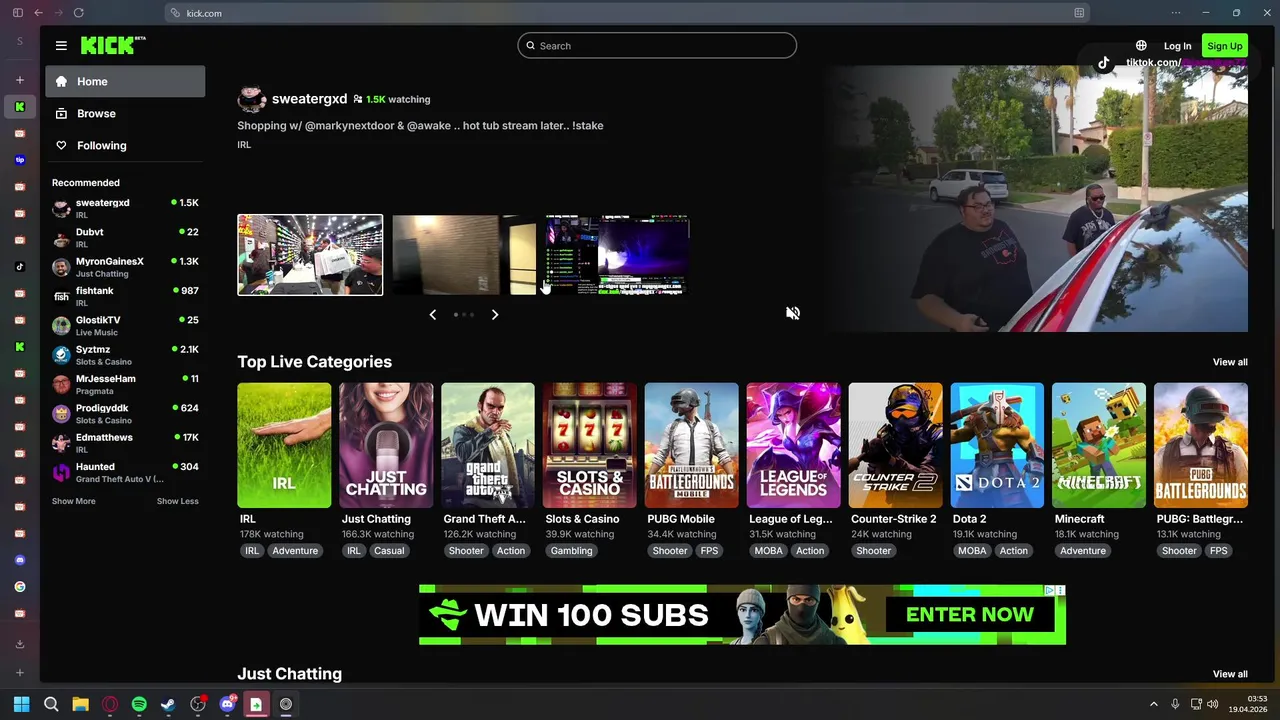Switch to the Google sidebar tab
The image size is (1280, 720).
click(x=19, y=587)
